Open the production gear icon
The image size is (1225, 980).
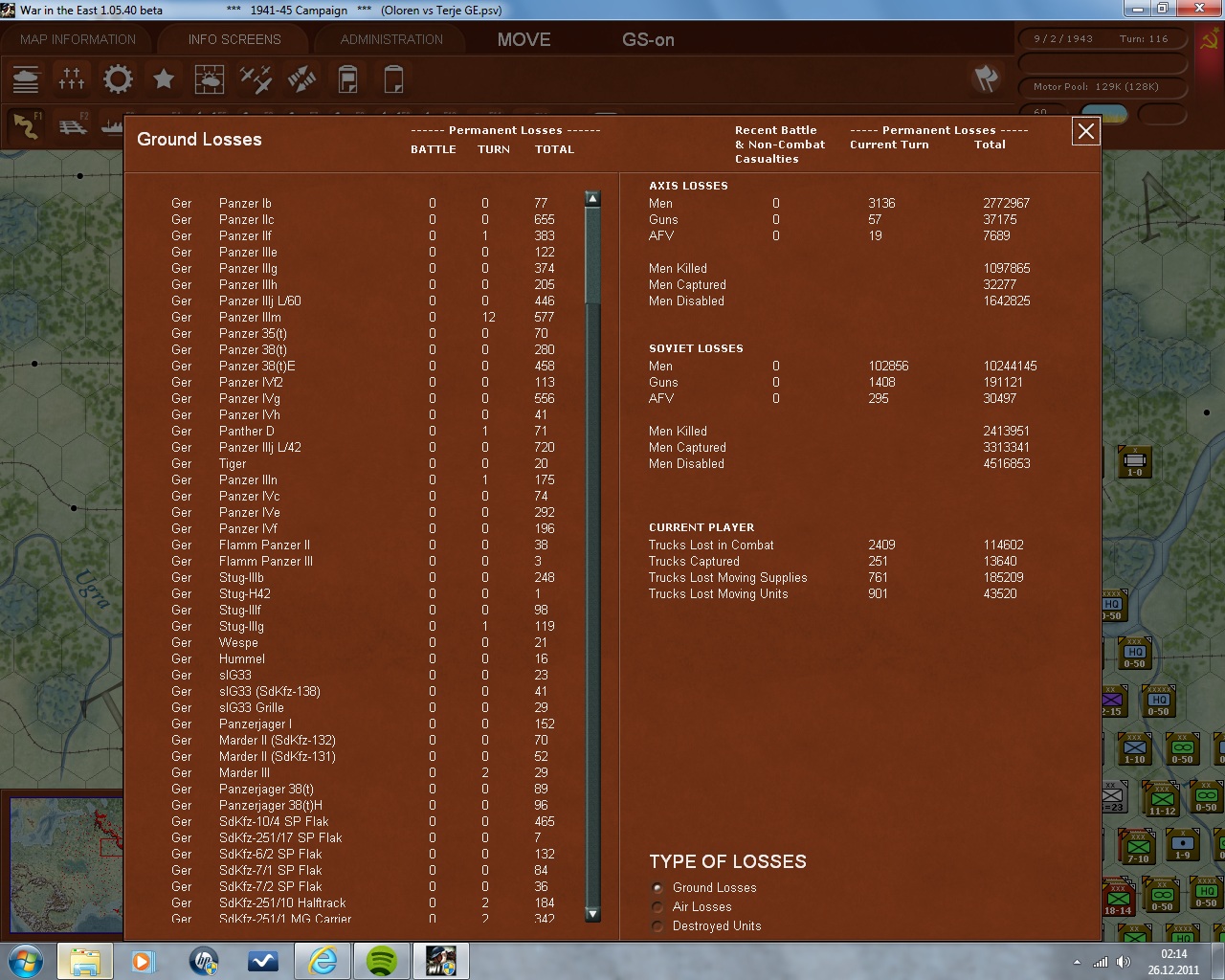click(118, 79)
